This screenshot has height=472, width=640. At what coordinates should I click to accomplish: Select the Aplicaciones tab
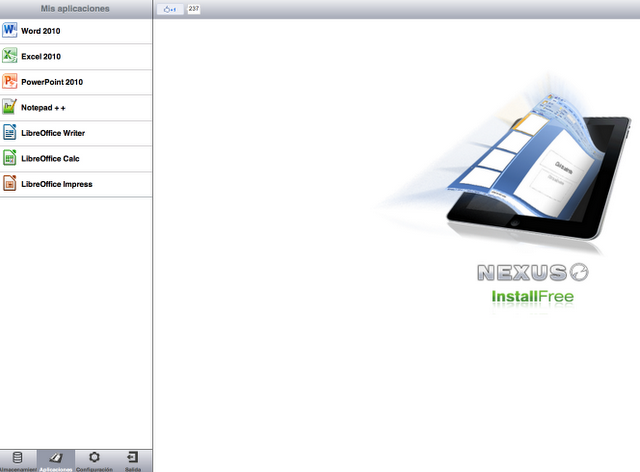(x=56, y=461)
